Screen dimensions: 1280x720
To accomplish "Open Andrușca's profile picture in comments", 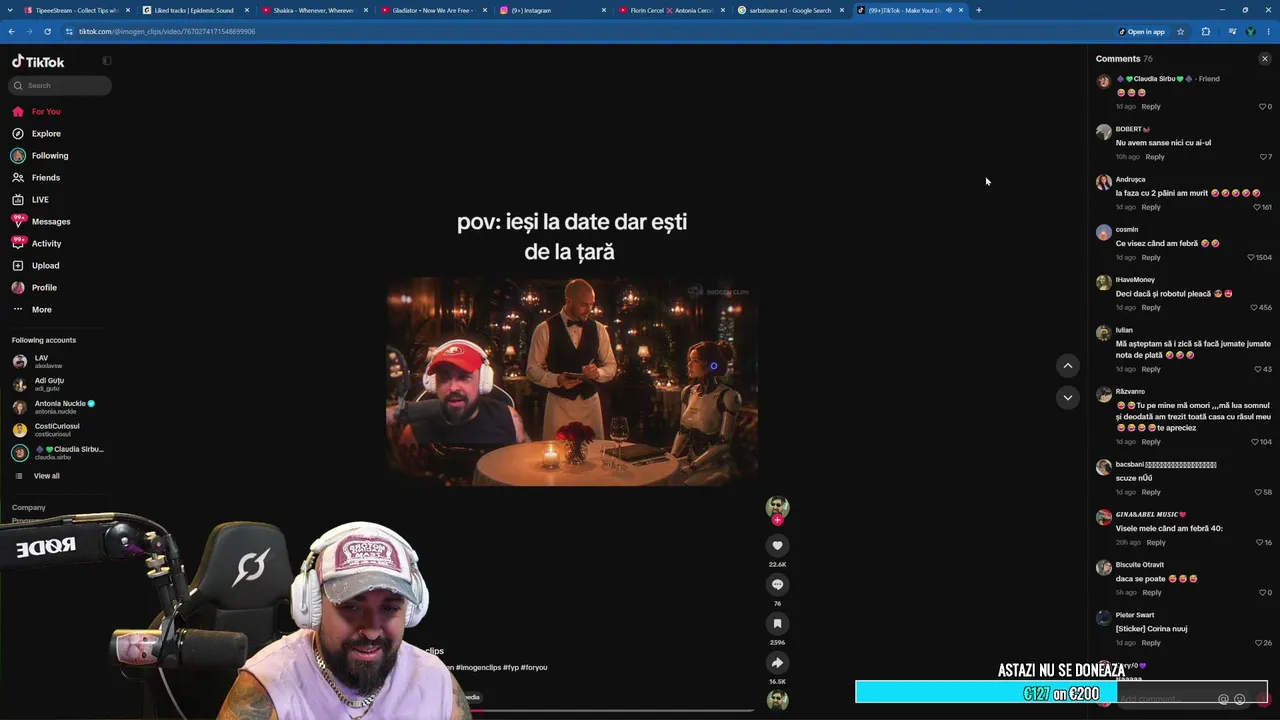I will point(1104,182).
